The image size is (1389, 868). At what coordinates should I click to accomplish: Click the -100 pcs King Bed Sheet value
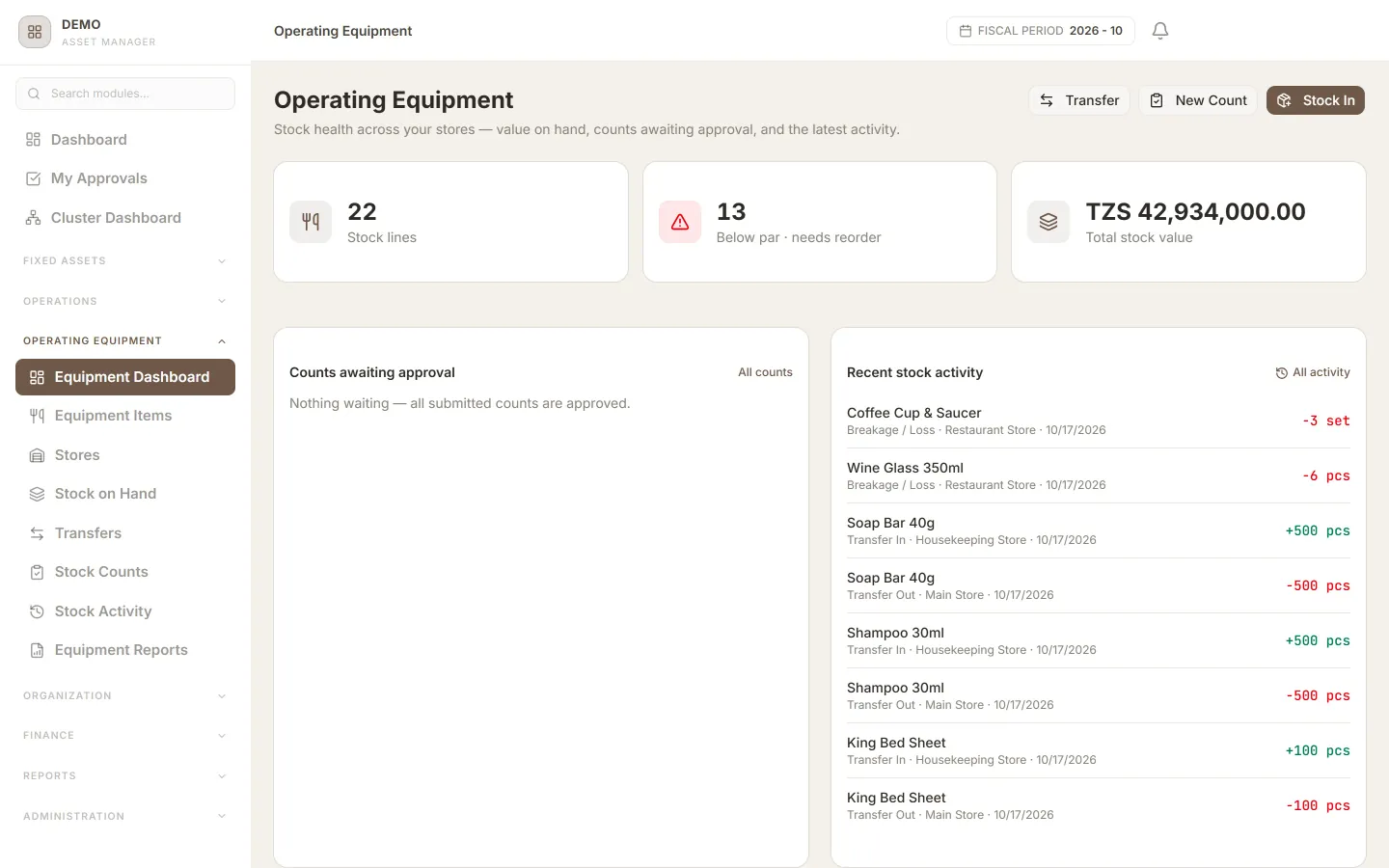tap(1318, 805)
